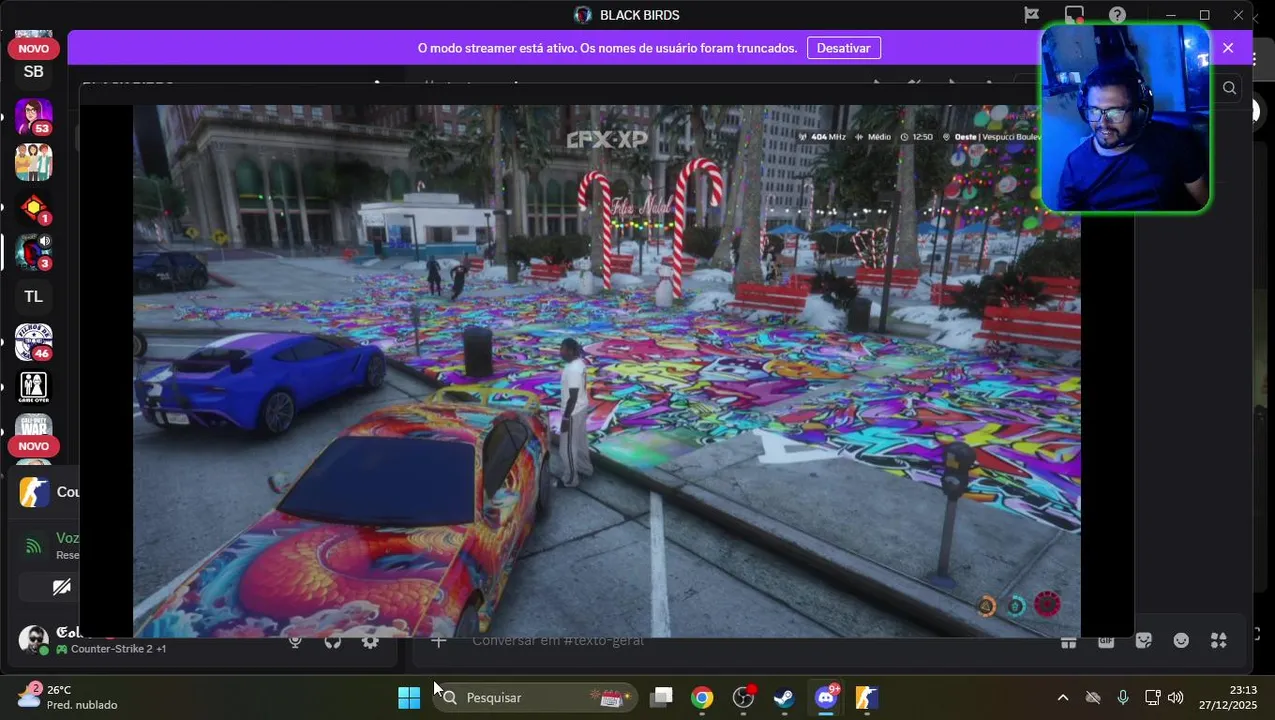
Task: Open voice connection signal details
Action: tap(34, 545)
